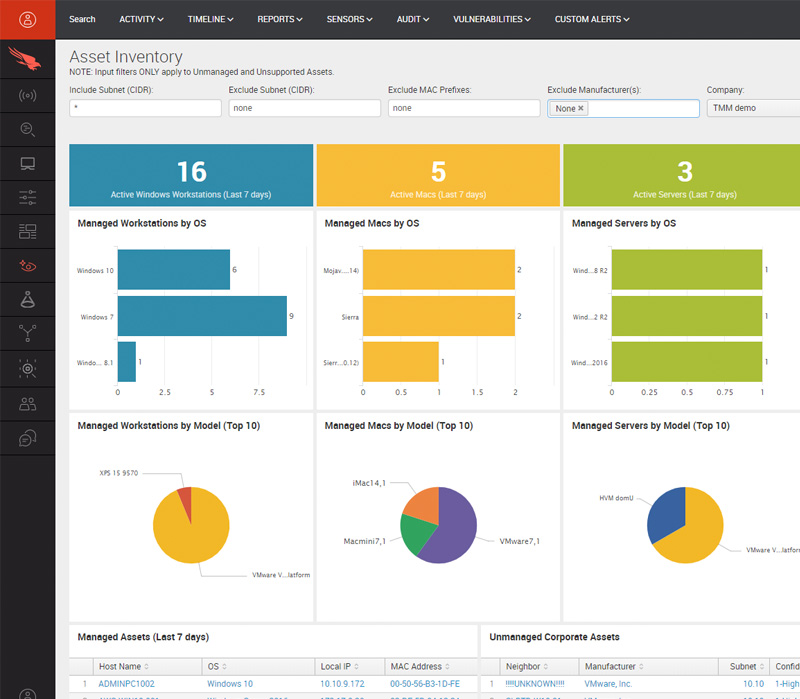
Task: Open the filter sliders icon in sidebar
Action: tap(27, 197)
